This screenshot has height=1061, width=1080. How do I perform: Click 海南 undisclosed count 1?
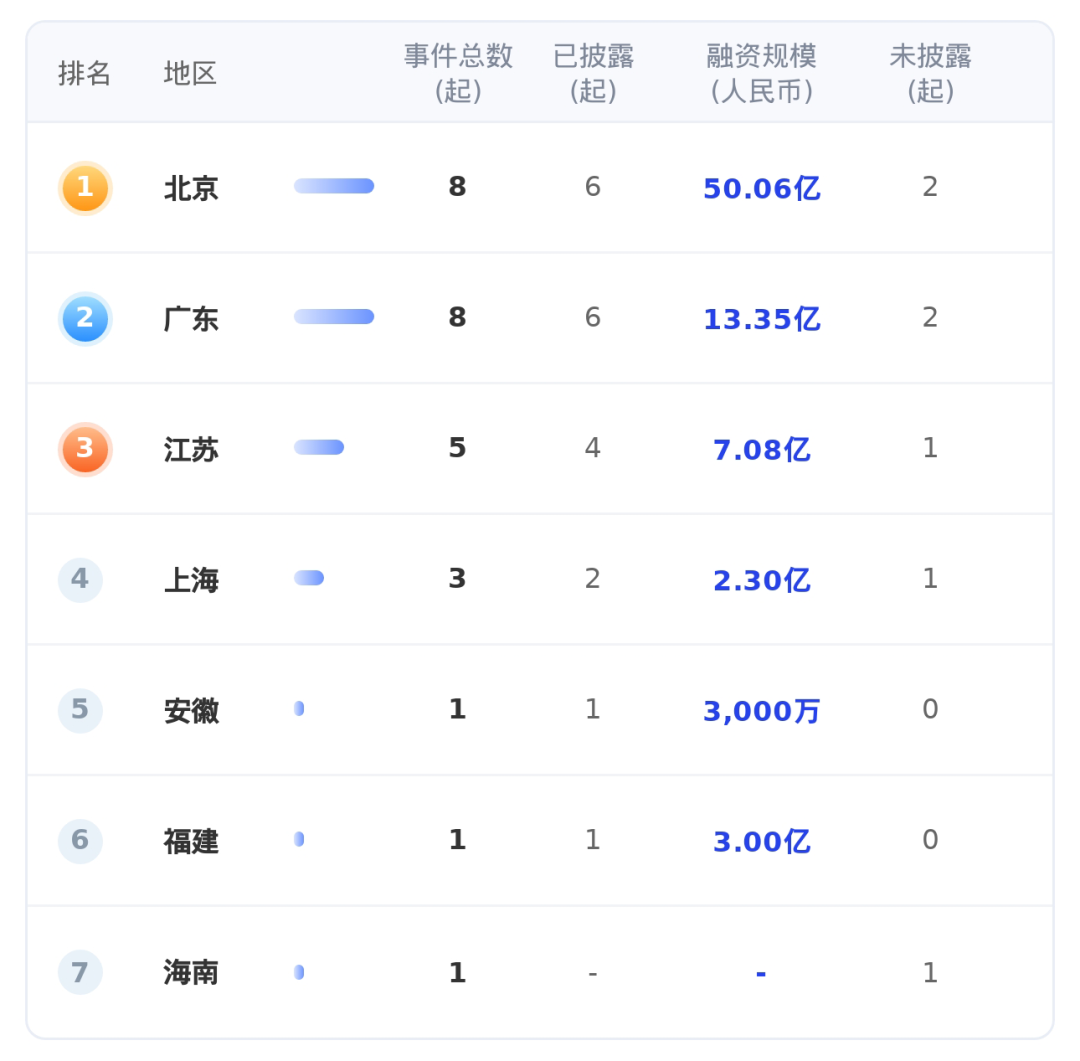(x=930, y=972)
